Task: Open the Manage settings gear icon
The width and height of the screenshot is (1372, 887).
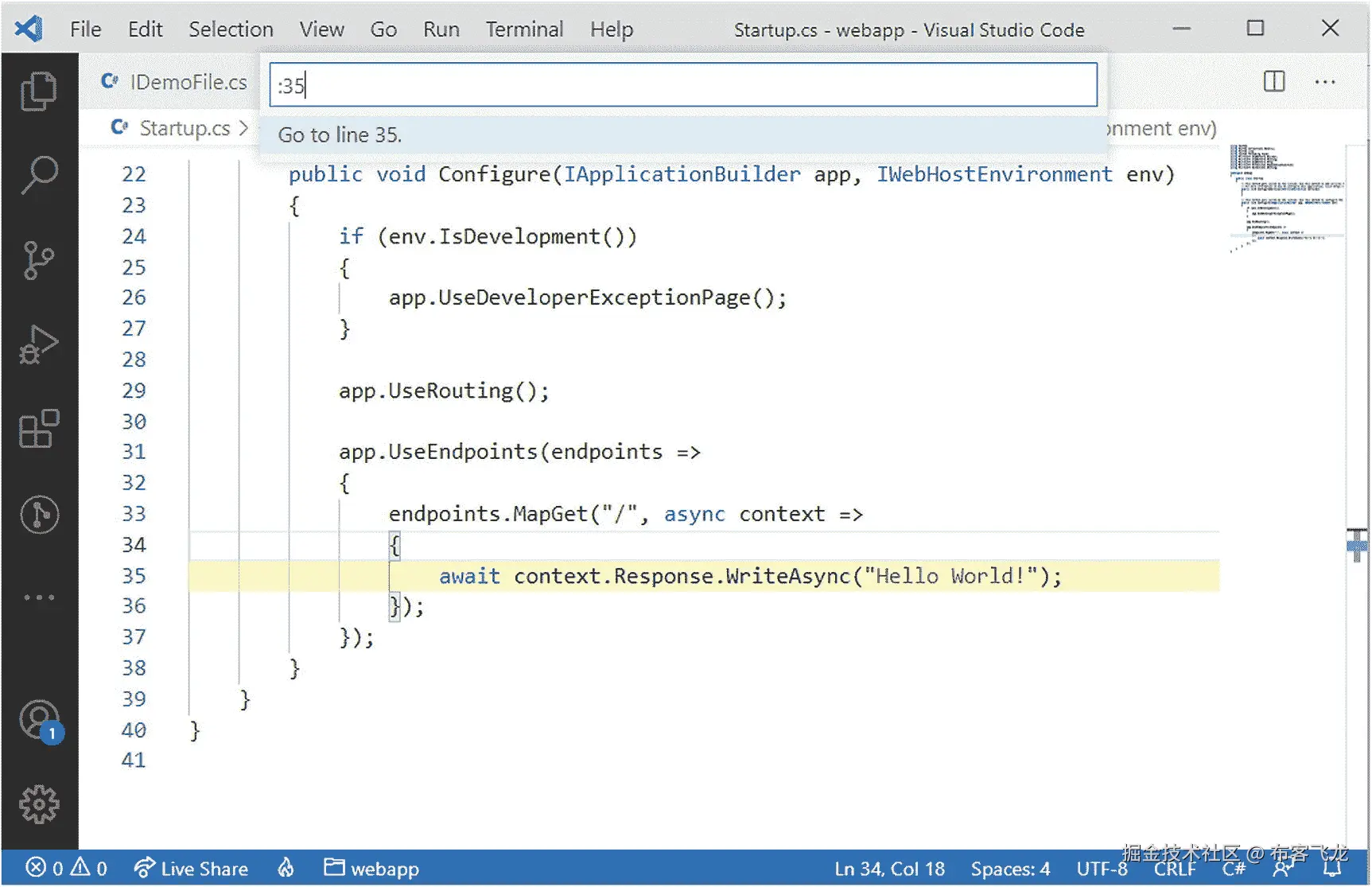Action: click(38, 803)
